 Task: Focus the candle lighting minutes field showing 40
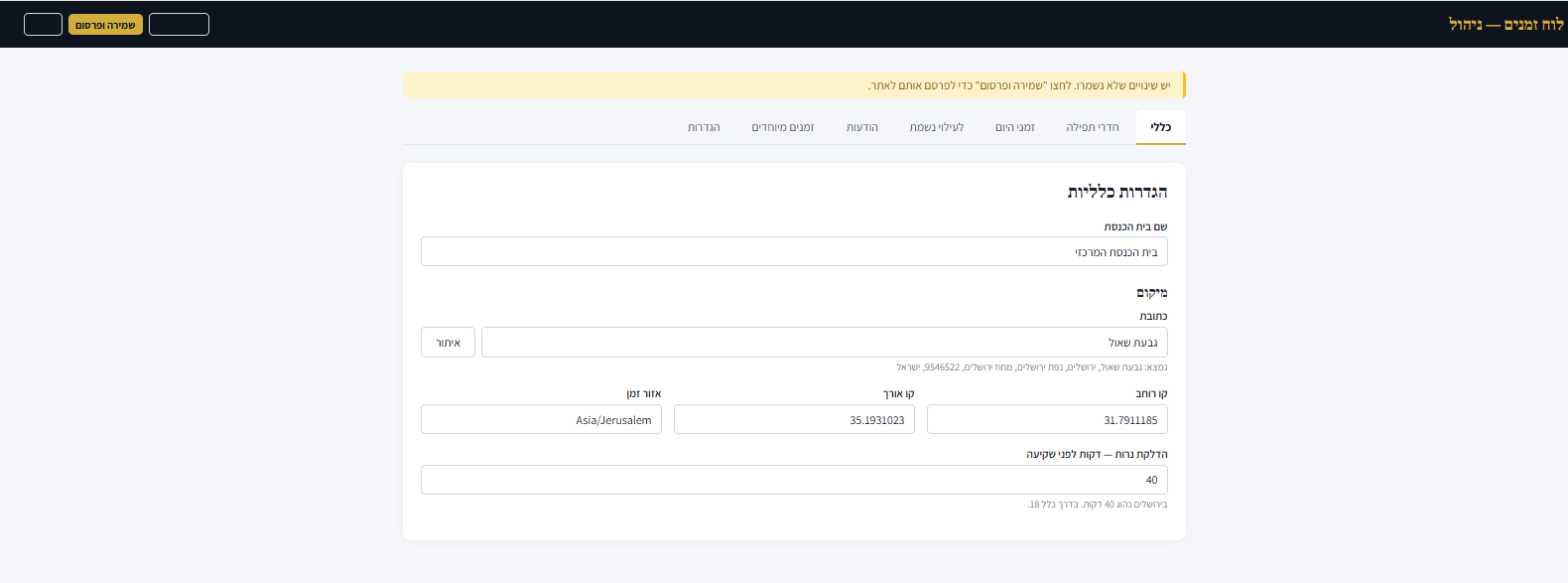[x=794, y=480]
